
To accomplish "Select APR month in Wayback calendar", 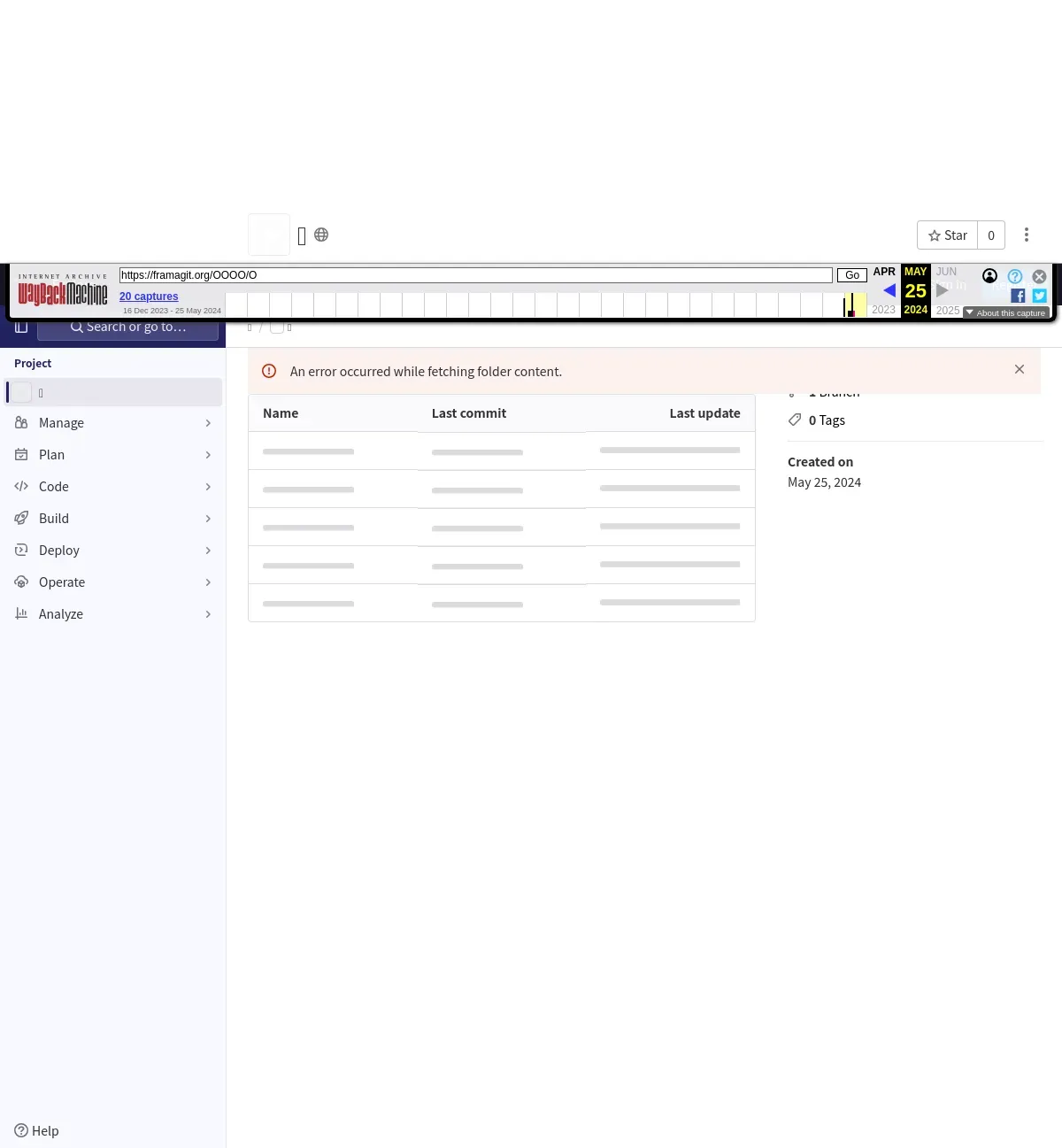I will point(884,272).
